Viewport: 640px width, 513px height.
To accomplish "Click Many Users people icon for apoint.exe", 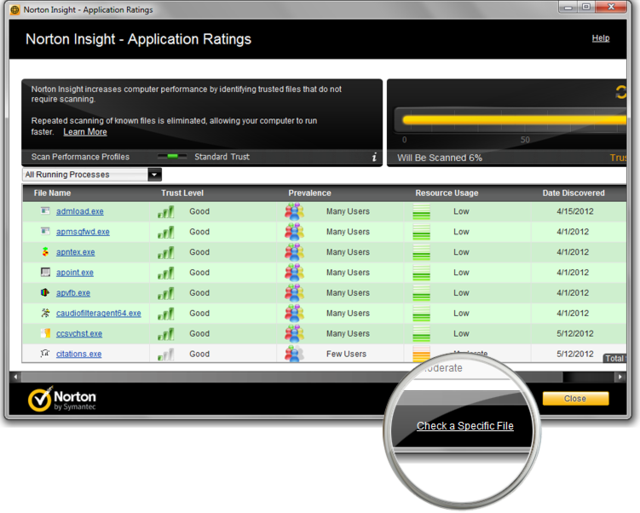I will [294, 273].
